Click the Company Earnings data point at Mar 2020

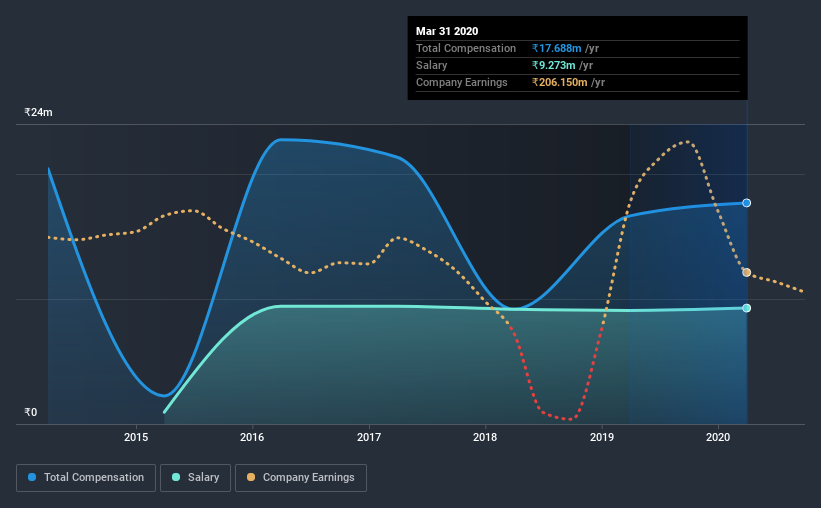click(747, 272)
